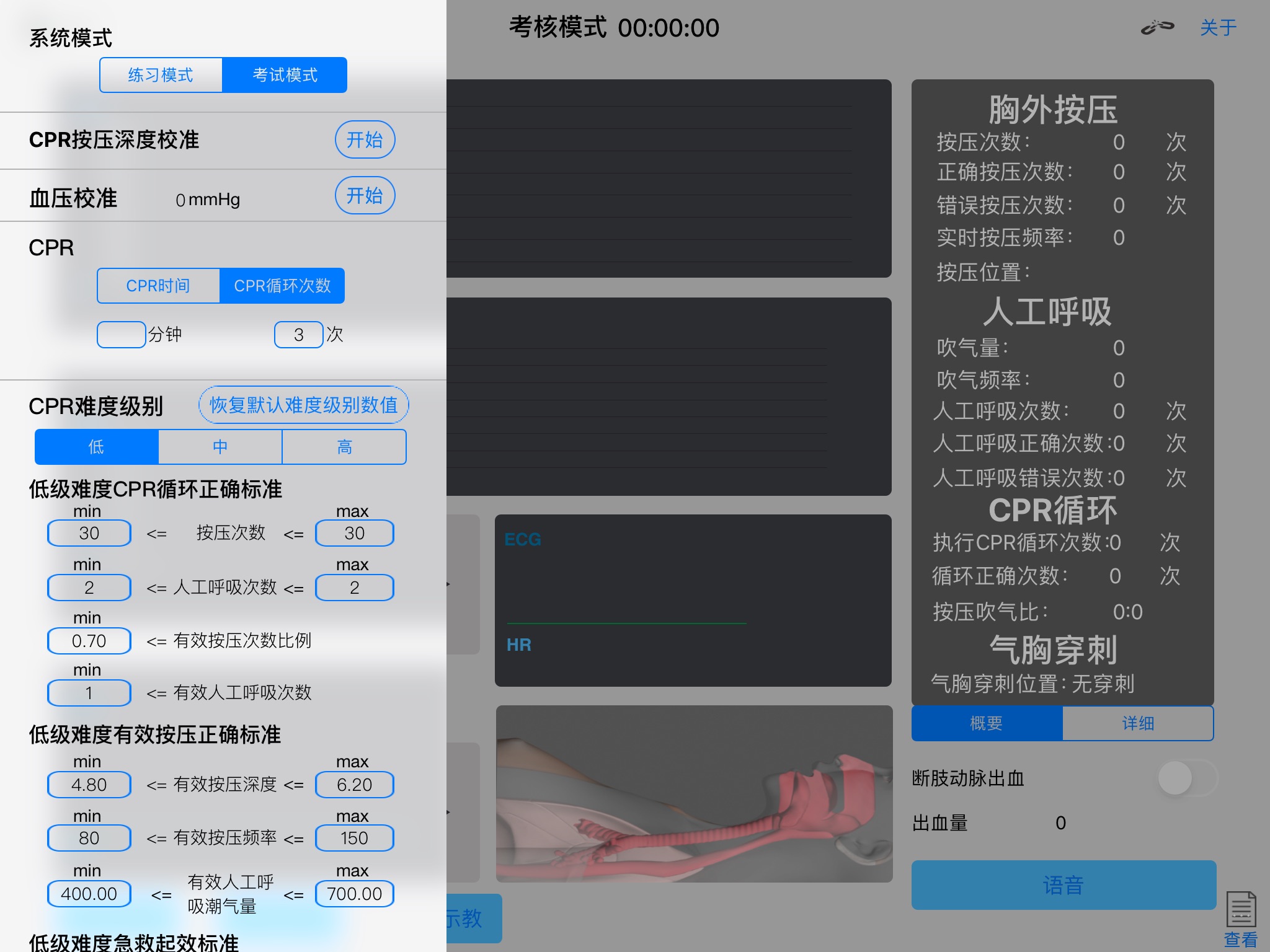Edit the 有效按压次数比例 min field 0.70
The height and width of the screenshot is (952, 1270).
(89, 641)
